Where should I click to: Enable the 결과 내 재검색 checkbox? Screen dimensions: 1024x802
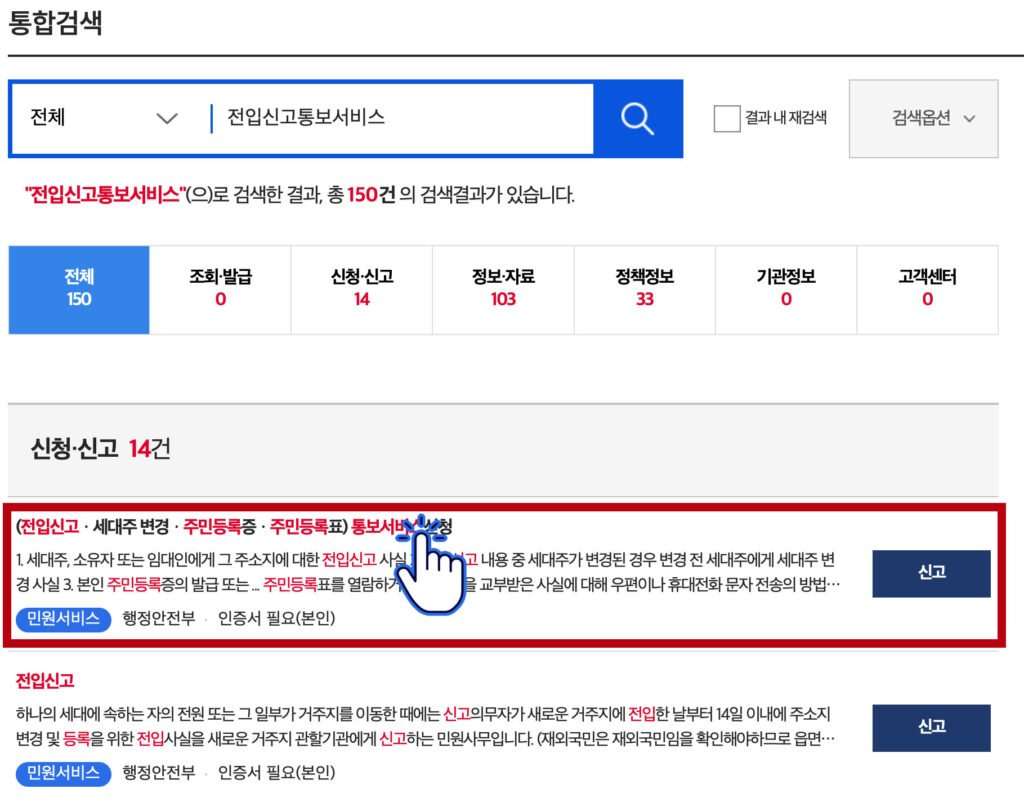tap(727, 119)
